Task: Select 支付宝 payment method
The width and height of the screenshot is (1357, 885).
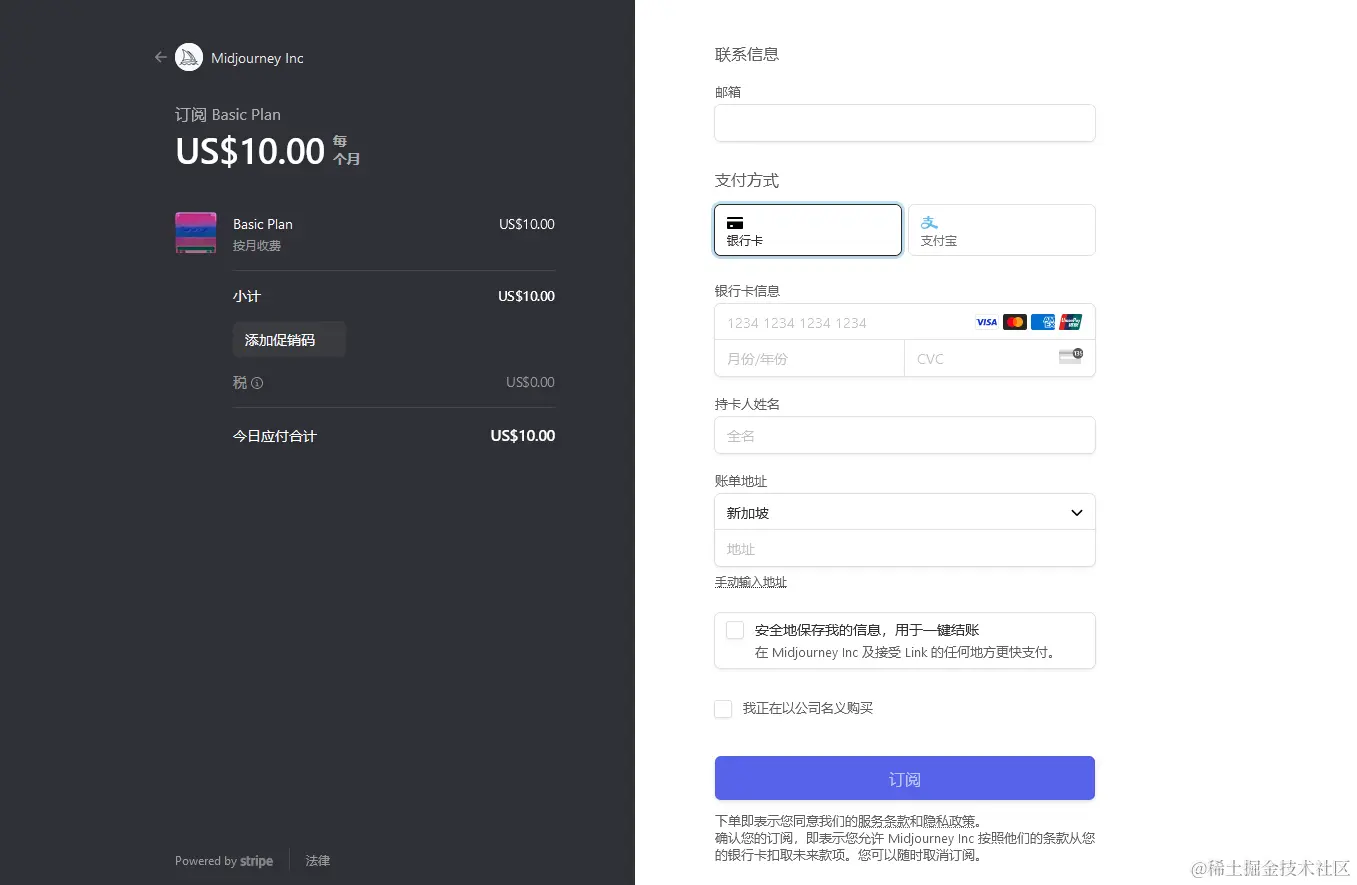Action: [x=1002, y=230]
